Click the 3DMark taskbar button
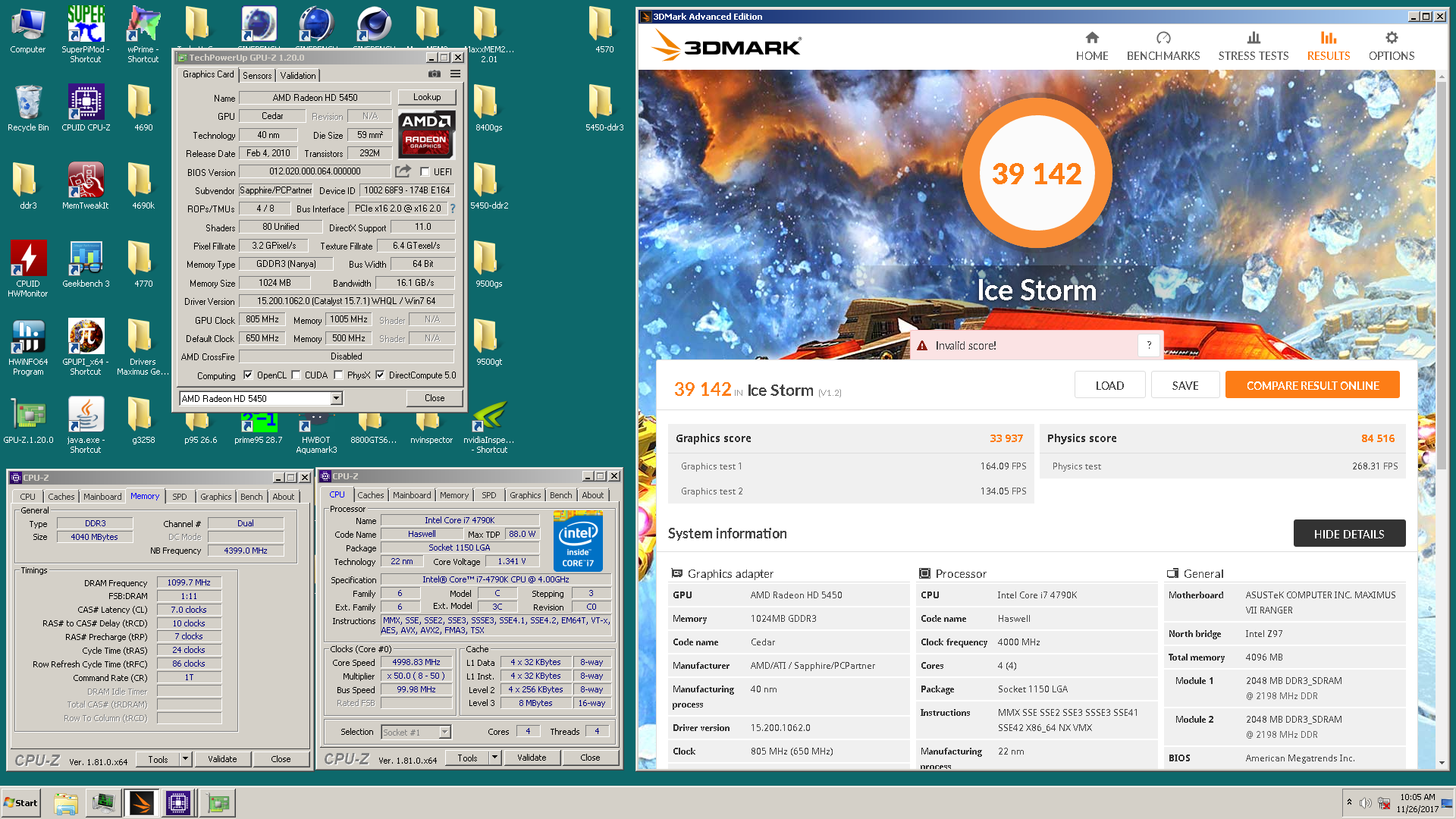The width and height of the screenshot is (1456, 819). tap(141, 802)
